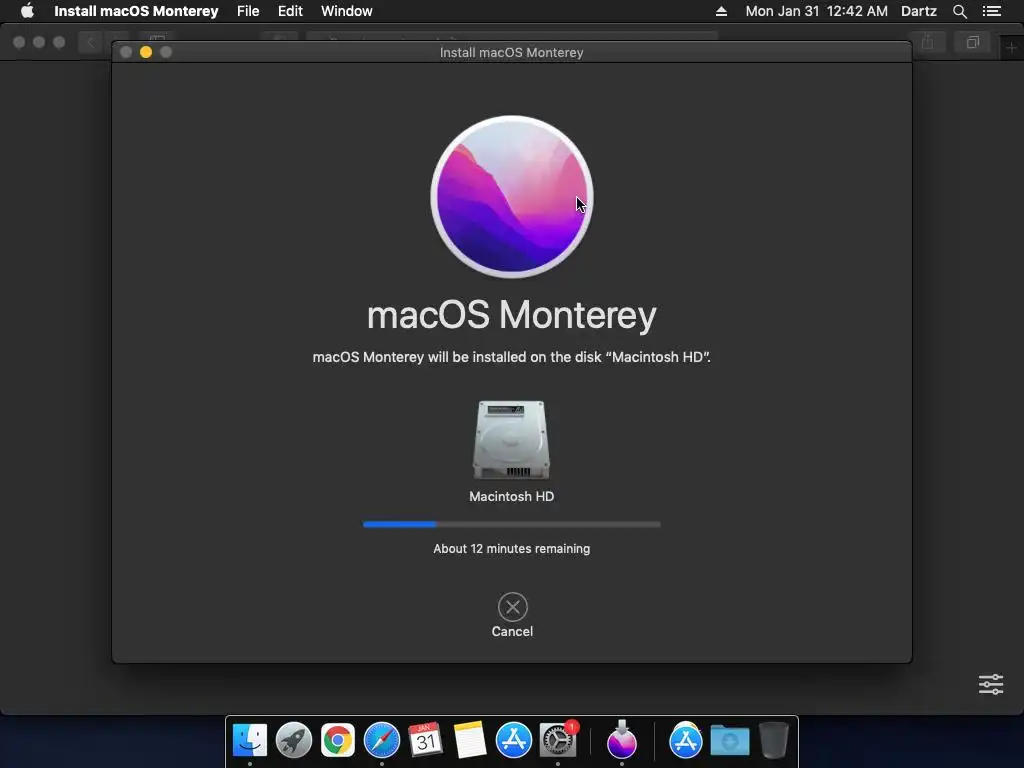1024x768 pixels.
Task: Click the Install macOS Monterey Dock icon
Action: tap(621, 740)
